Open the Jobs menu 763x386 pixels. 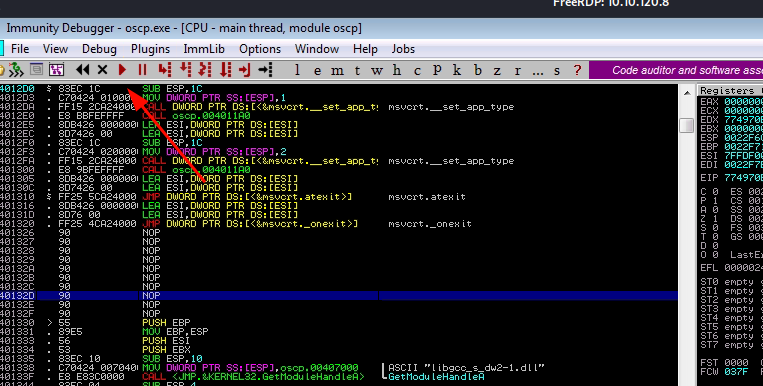click(403, 49)
